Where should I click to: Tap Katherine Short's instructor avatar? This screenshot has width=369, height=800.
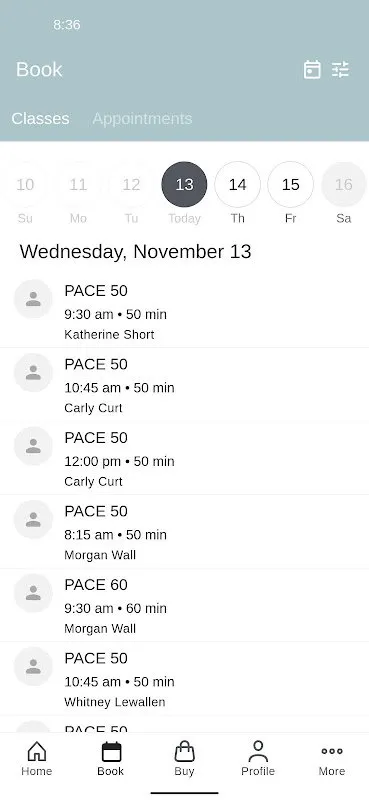tap(33, 299)
